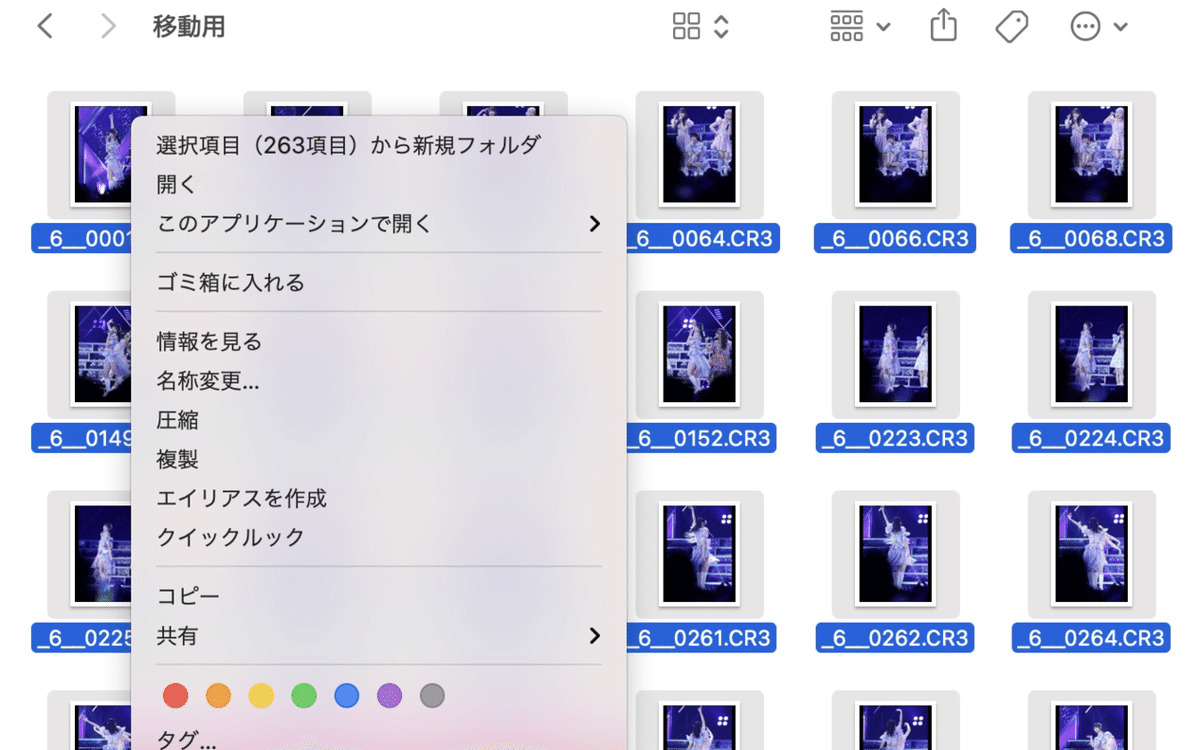Open the group-by options dropdown
This screenshot has height=750, width=1200.
pyautogui.click(x=860, y=27)
